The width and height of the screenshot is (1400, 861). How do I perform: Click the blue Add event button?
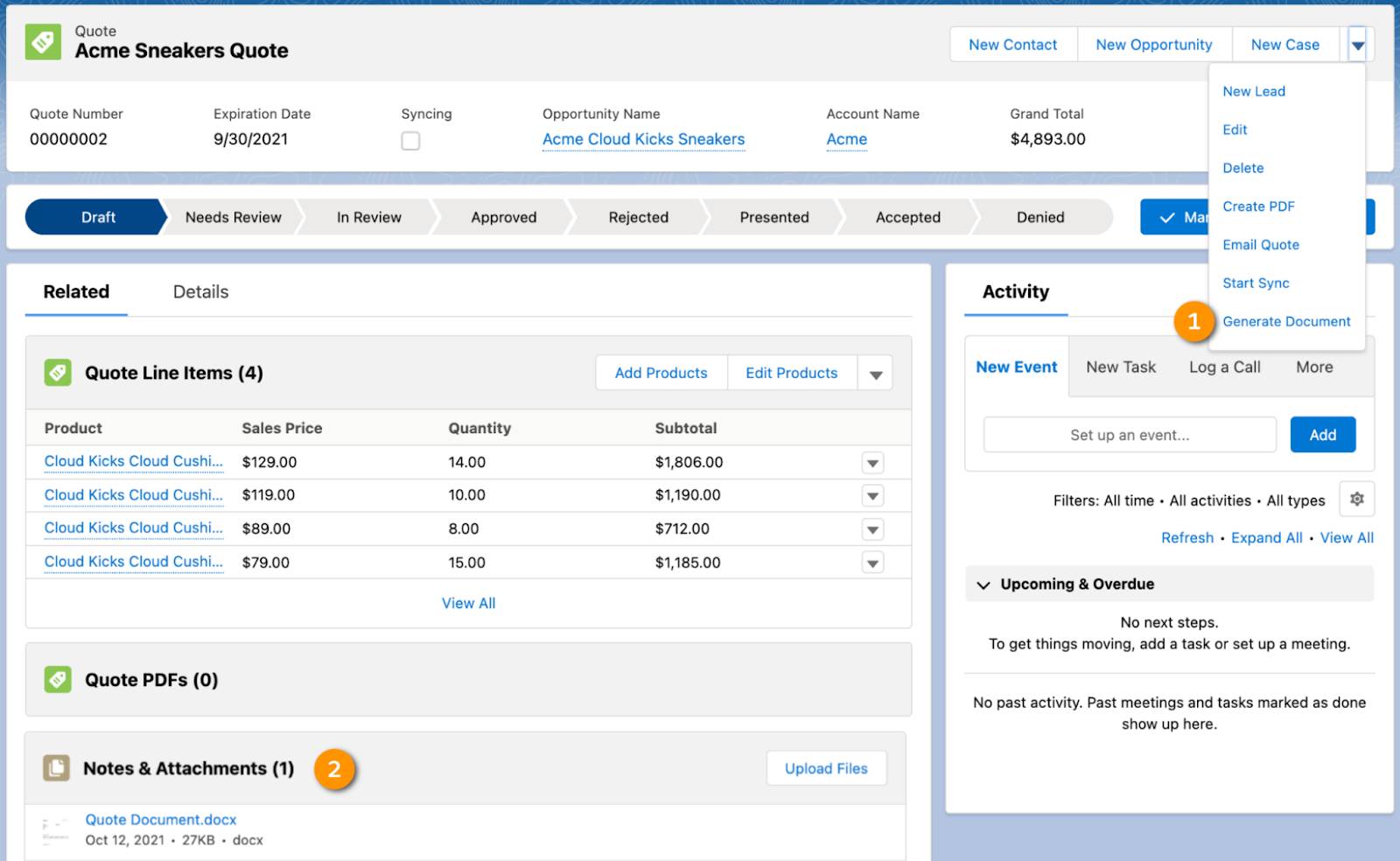[x=1322, y=435]
